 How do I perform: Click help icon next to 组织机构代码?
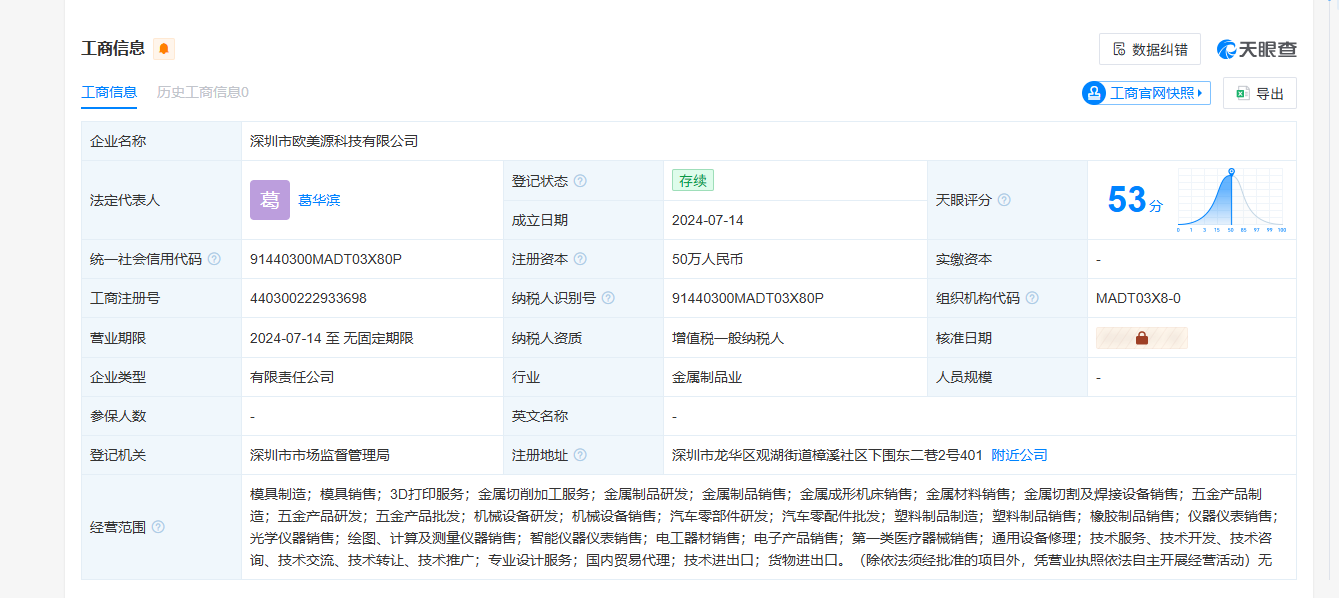pos(1032,298)
